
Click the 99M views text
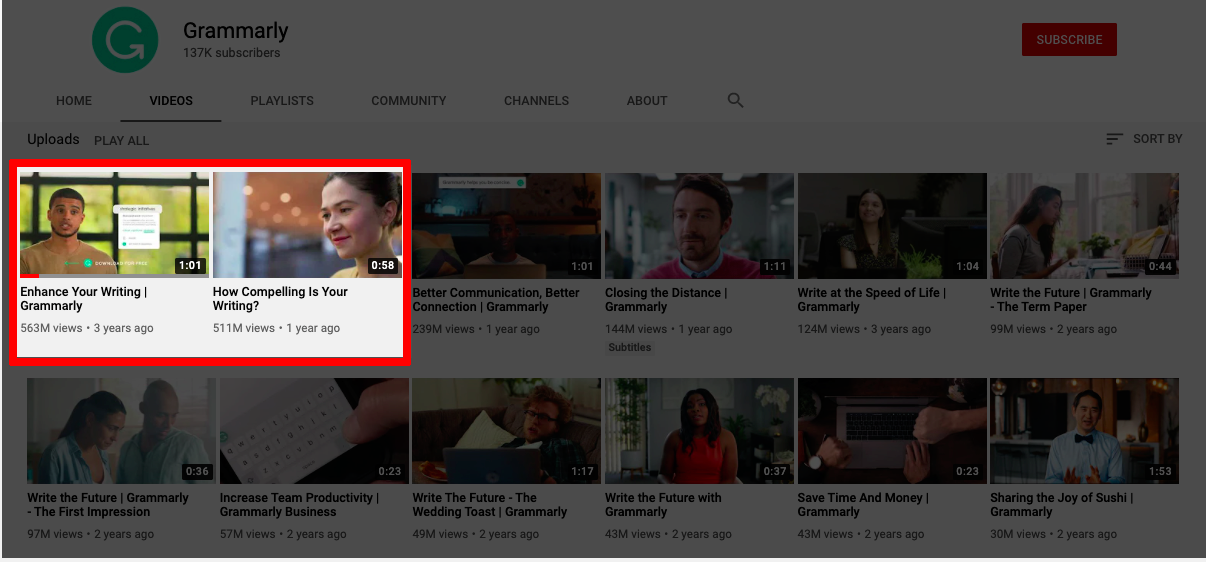[x=1018, y=329]
